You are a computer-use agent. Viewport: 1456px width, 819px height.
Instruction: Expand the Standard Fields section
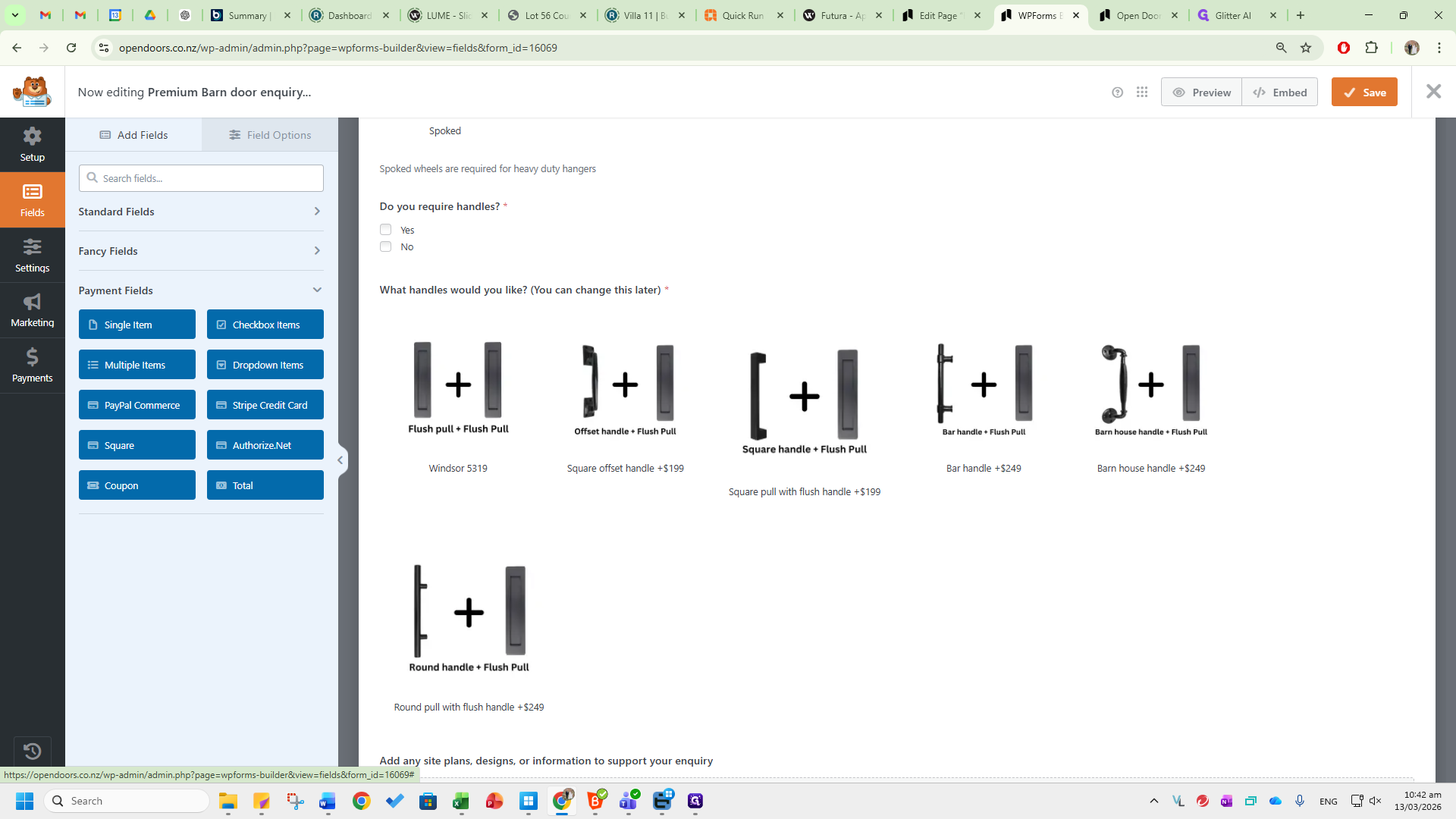click(201, 212)
